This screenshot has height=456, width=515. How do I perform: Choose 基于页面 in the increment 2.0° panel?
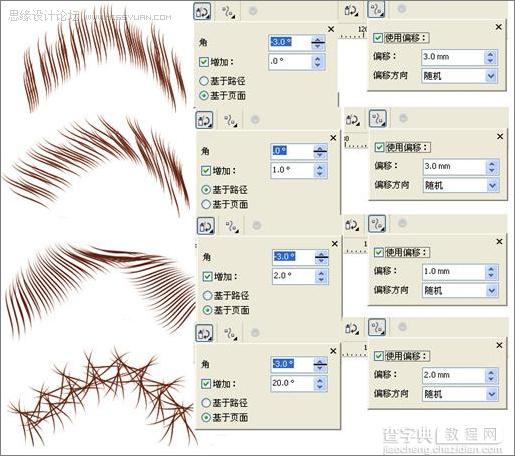point(207,310)
